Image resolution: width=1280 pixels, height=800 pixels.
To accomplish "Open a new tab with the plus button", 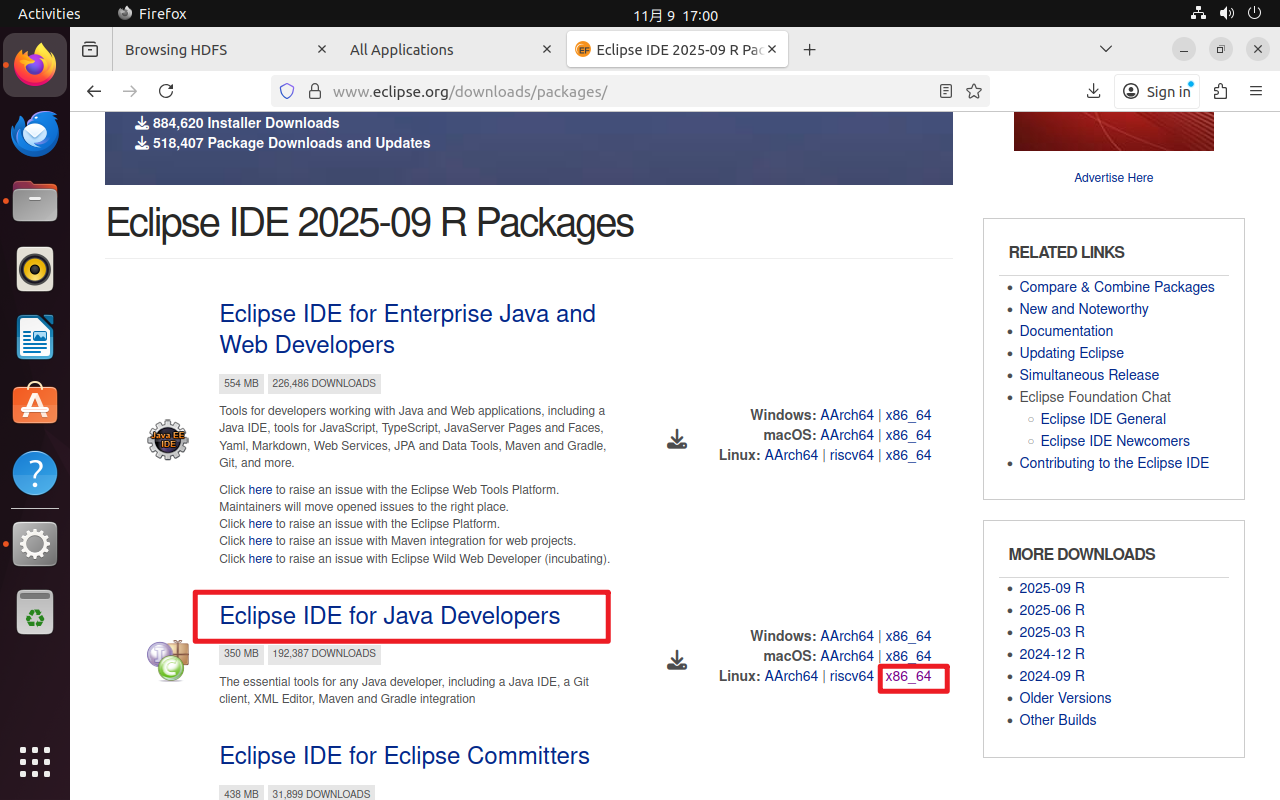I will click(809, 48).
